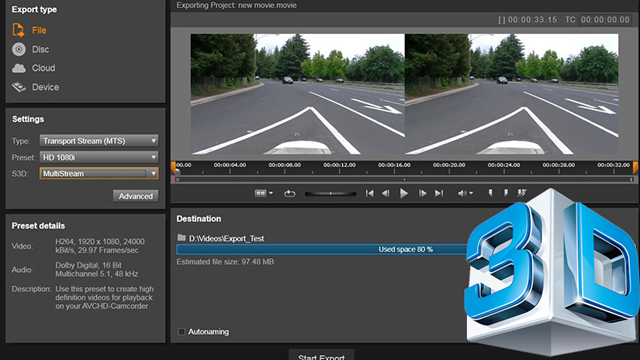Viewport: 640px width, 360px height.
Task: Play the preview
Action: (404, 193)
